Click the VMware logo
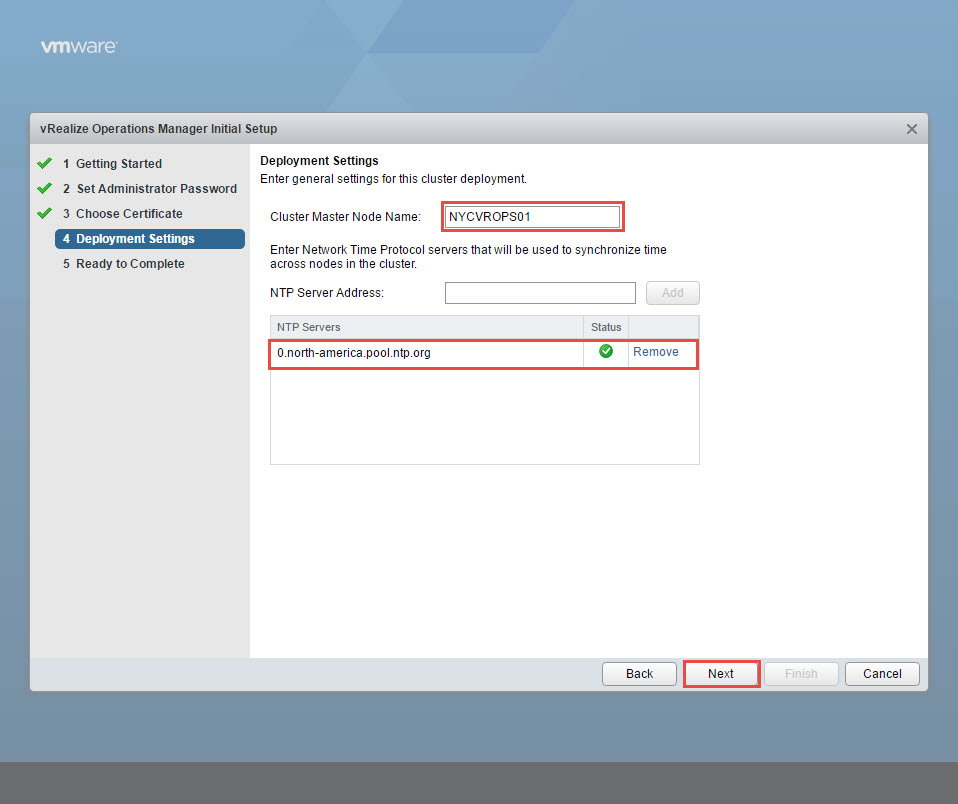The image size is (958, 804). (x=79, y=46)
